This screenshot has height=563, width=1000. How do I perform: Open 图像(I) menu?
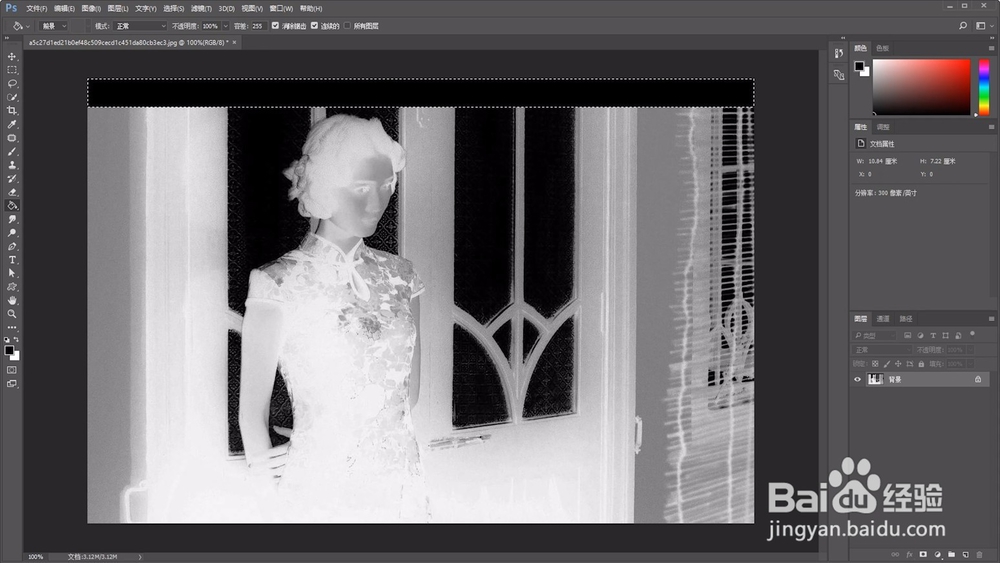91,8
